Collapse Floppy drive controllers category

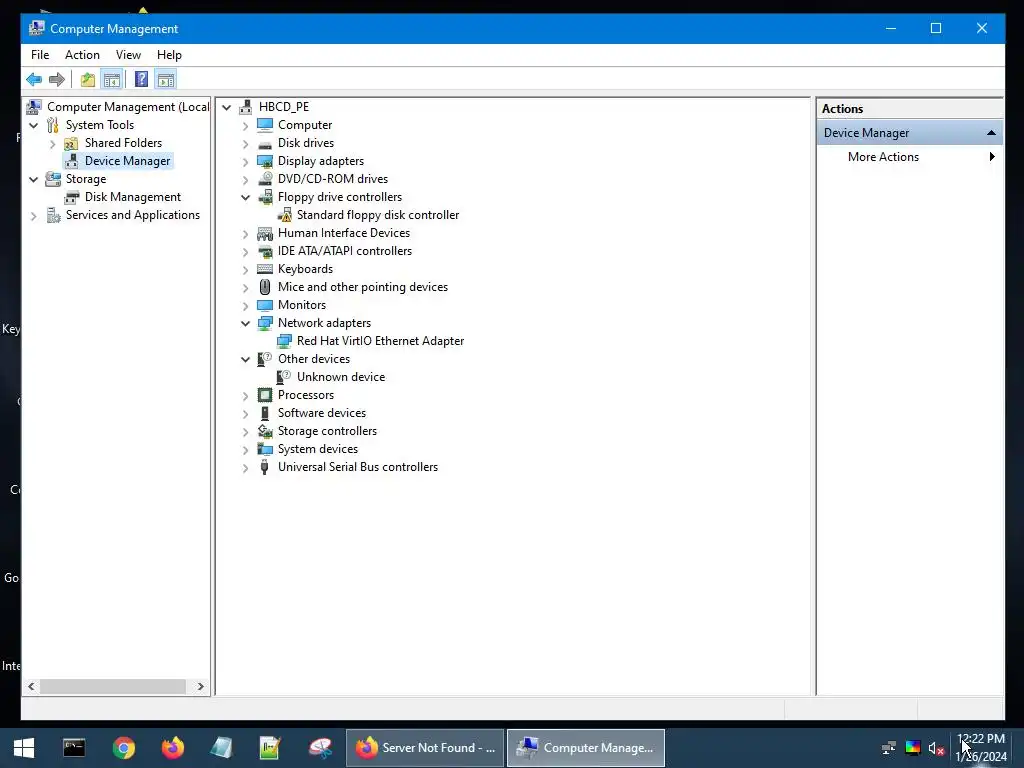pyautogui.click(x=246, y=197)
